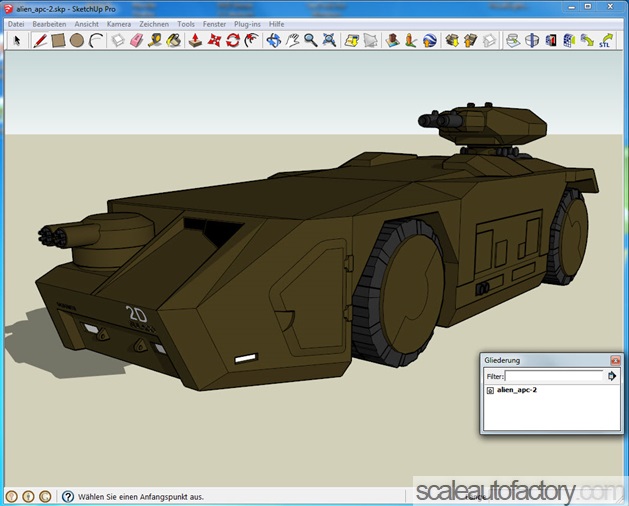Screen dimensions: 629x506
Task: Pick the Offset tool
Action: 251,41
